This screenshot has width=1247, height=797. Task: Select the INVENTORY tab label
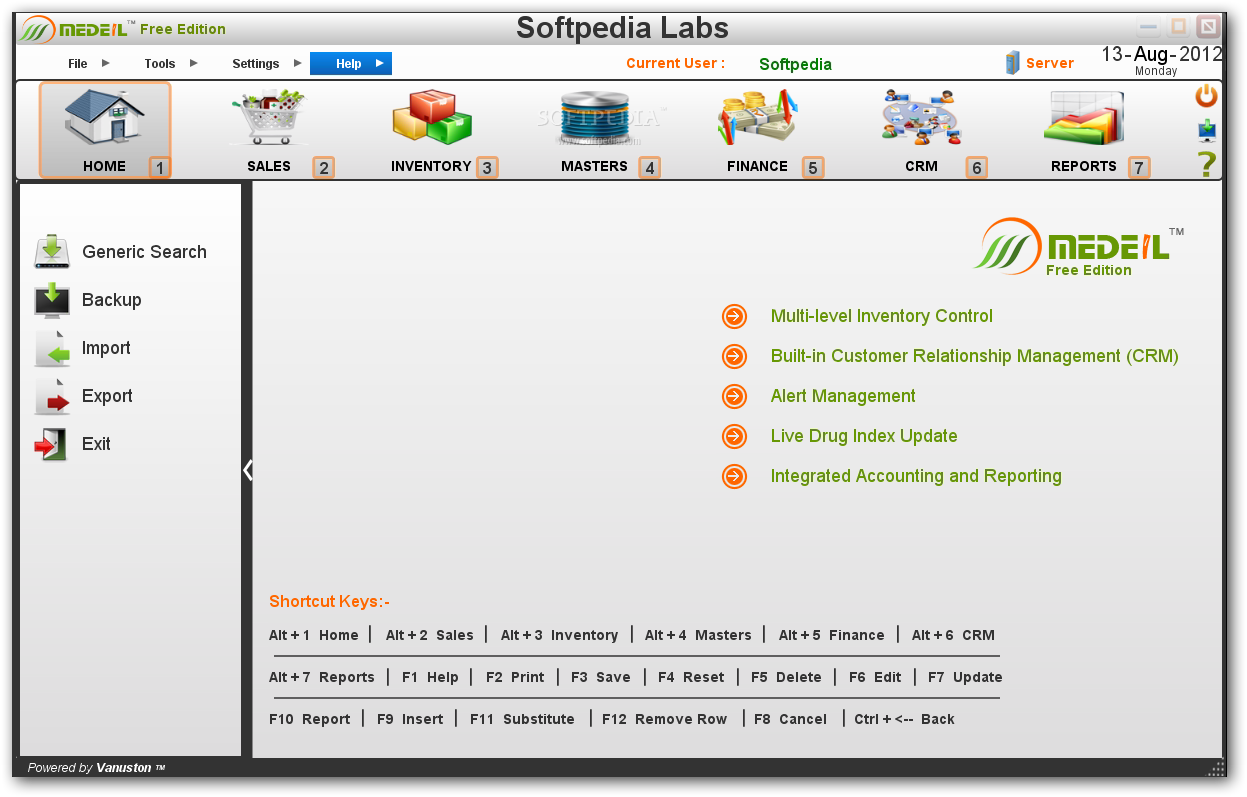point(431,166)
